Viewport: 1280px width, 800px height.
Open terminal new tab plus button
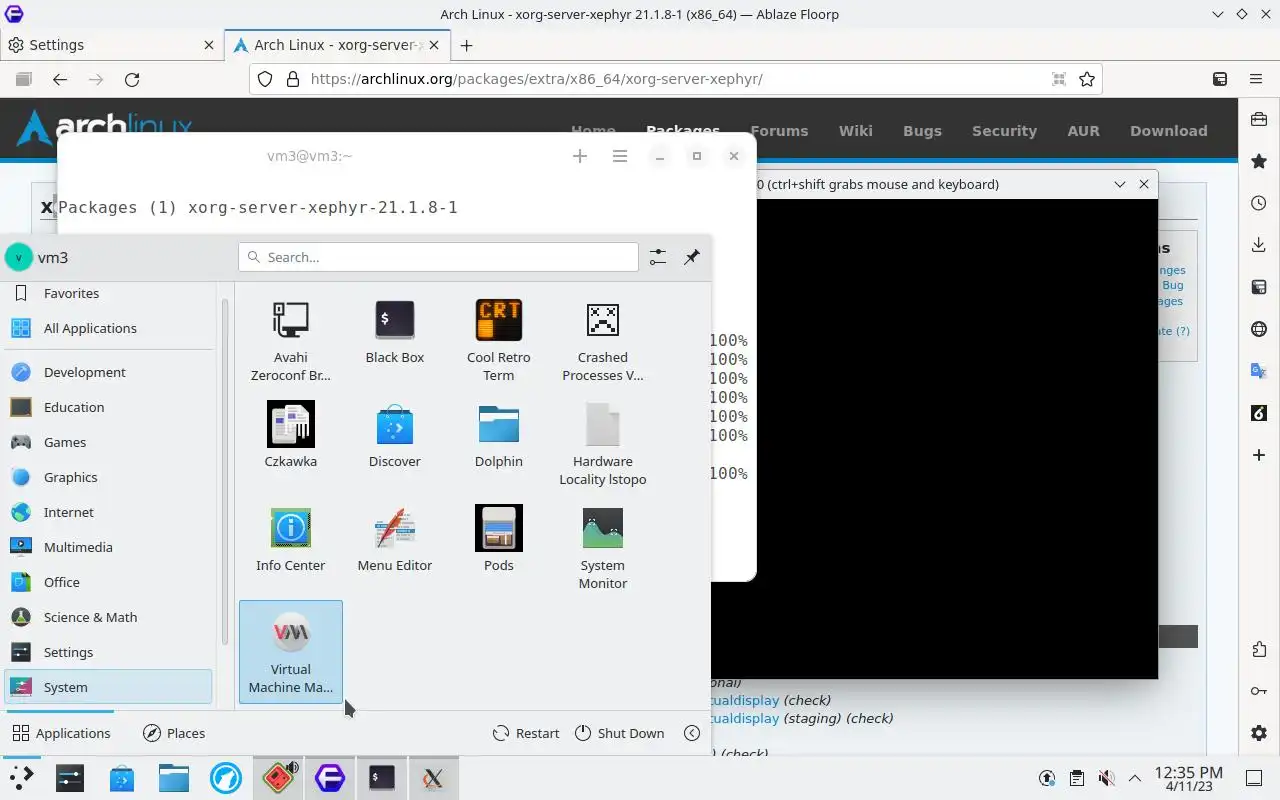coord(580,156)
